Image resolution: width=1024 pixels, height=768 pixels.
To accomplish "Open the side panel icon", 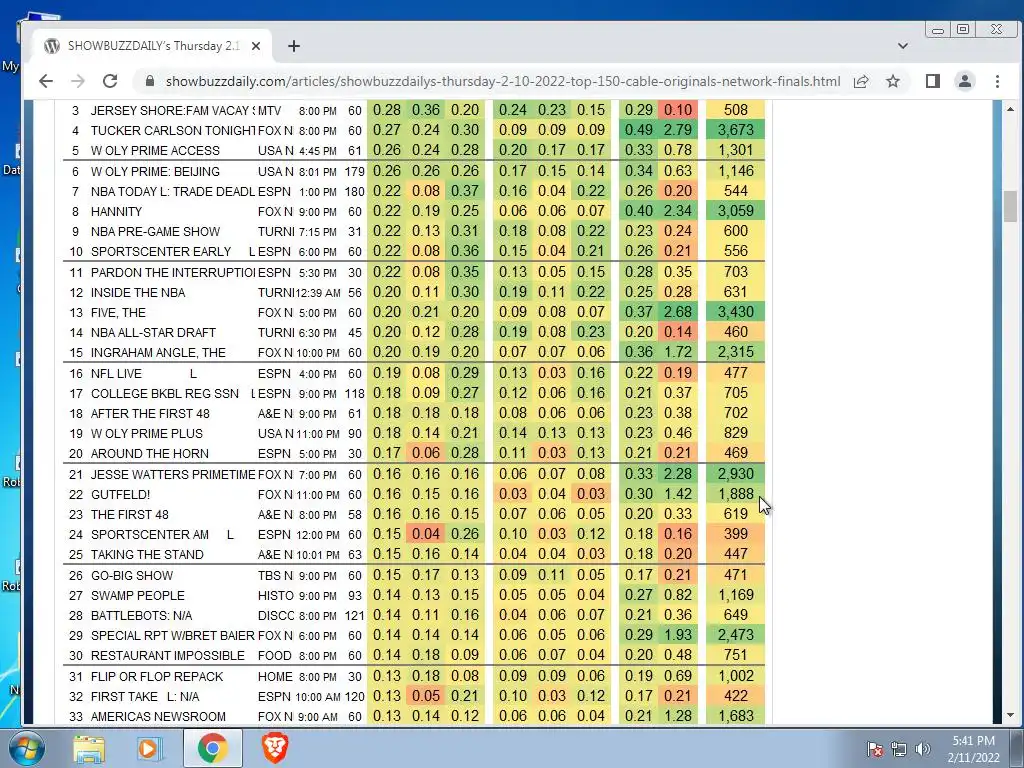I will (x=933, y=81).
